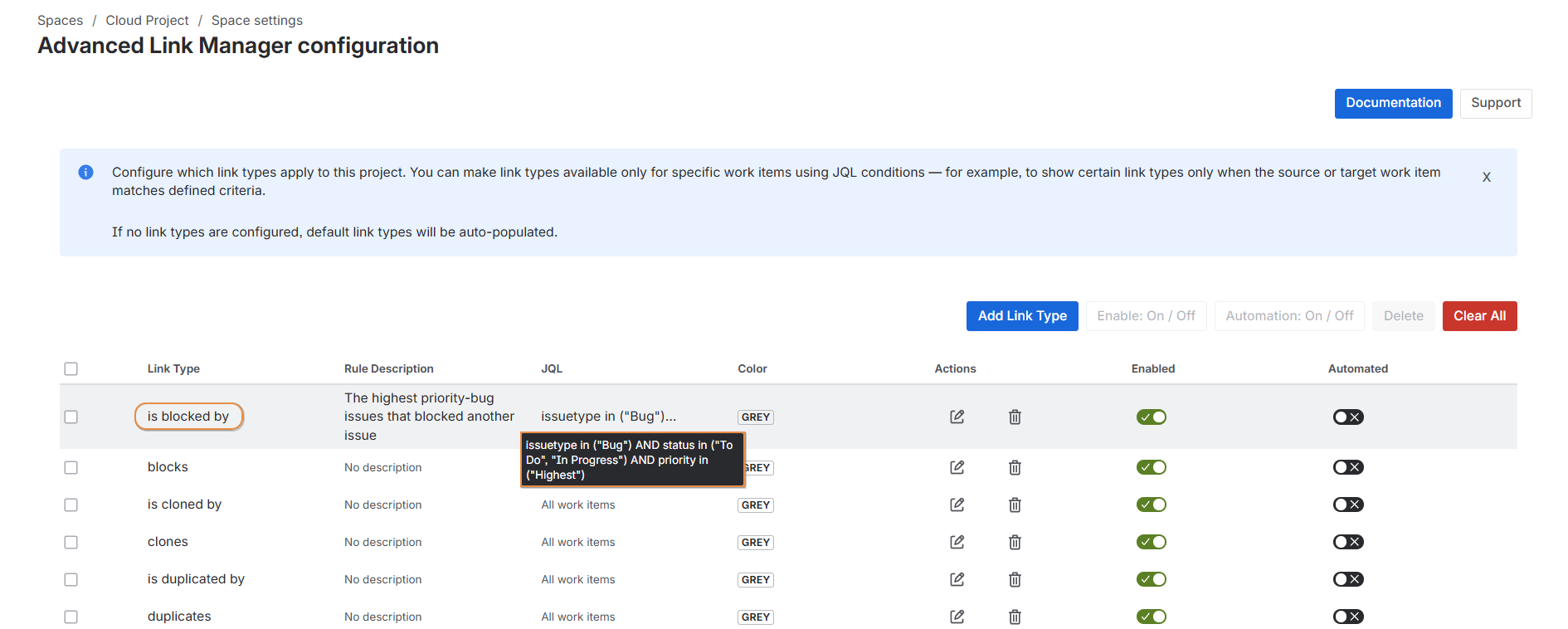Screen dimensions: 1568x629
Task: Toggle Automated switch for "is cloned by"
Action: click(x=1348, y=505)
